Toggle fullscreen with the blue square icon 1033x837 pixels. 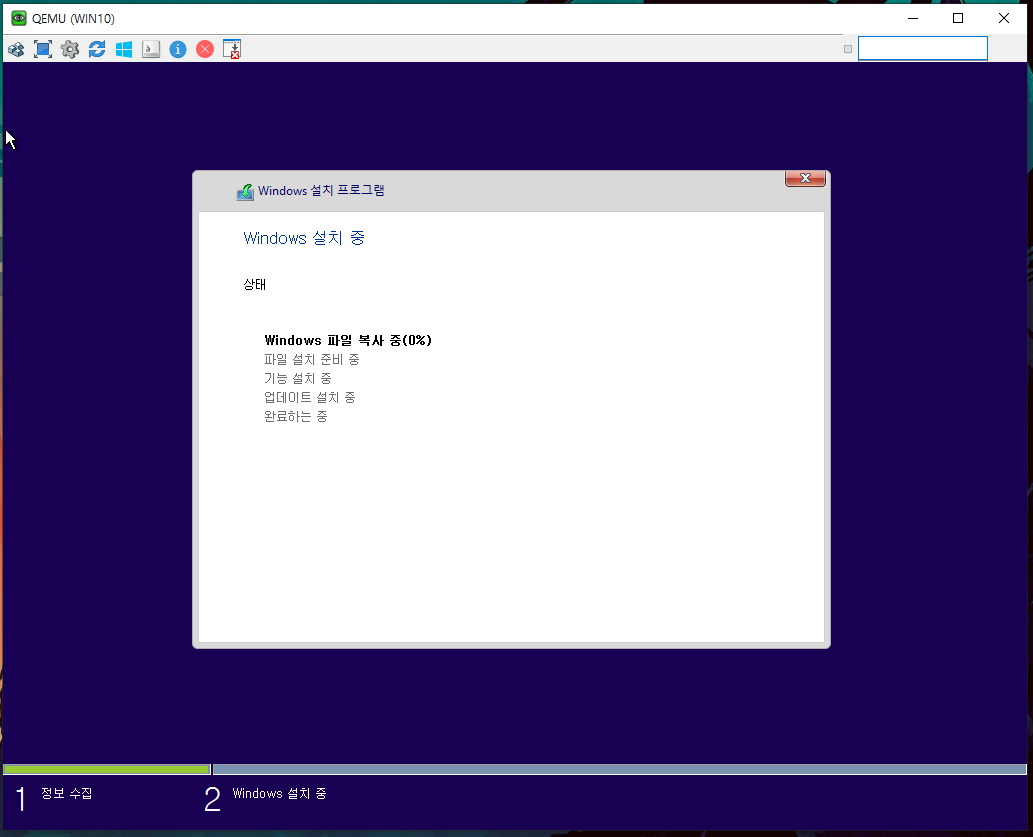click(x=43, y=49)
